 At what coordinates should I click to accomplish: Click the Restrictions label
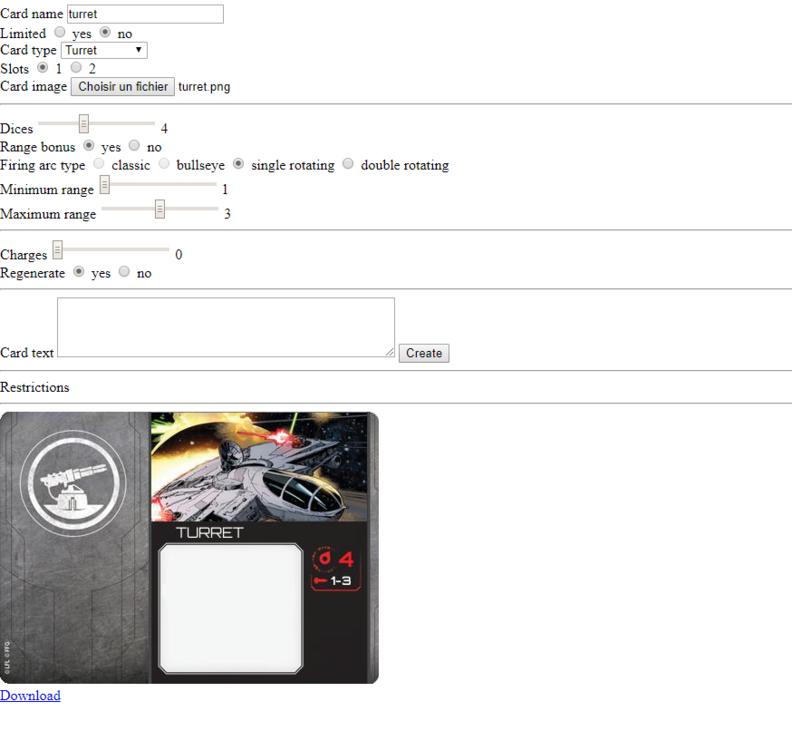[34, 387]
